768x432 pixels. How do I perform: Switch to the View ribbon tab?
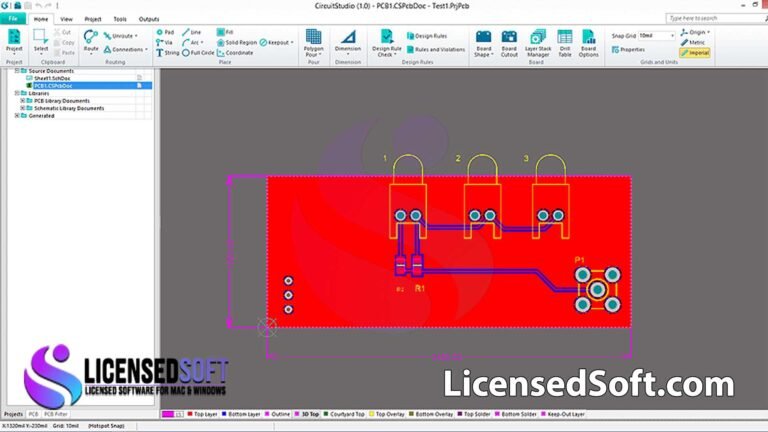click(67, 19)
